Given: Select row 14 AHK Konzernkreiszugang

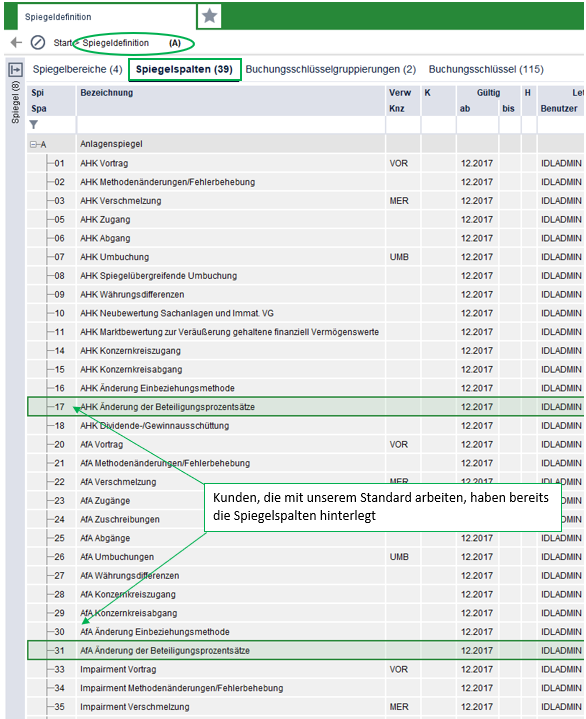Looking at the screenshot, I should pyautogui.click(x=305, y=351).
